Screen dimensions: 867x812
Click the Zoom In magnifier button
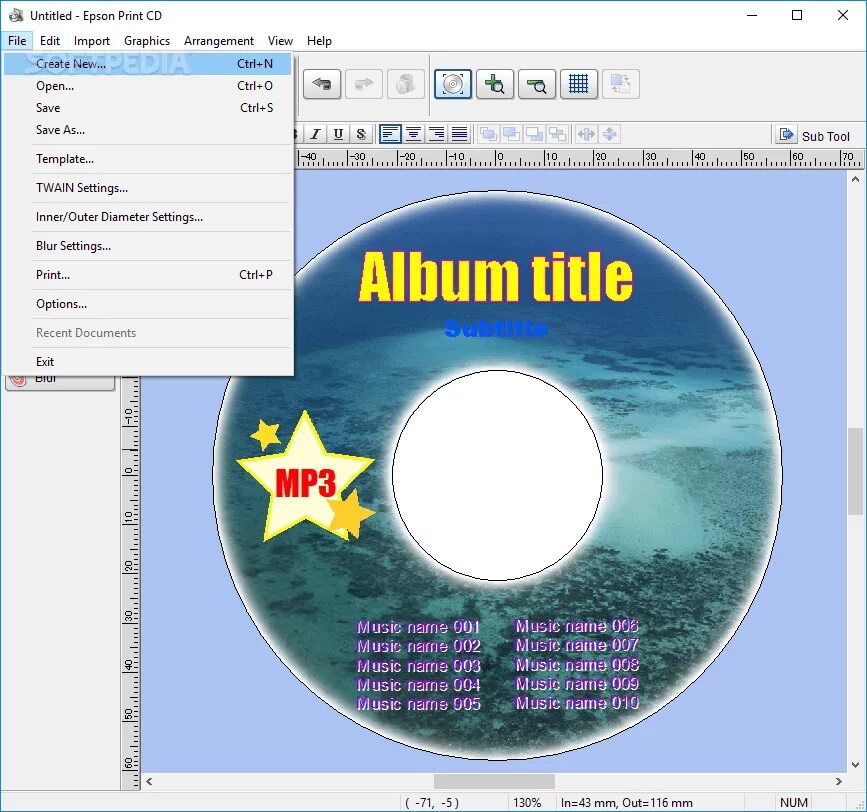[x=495, y=84]
